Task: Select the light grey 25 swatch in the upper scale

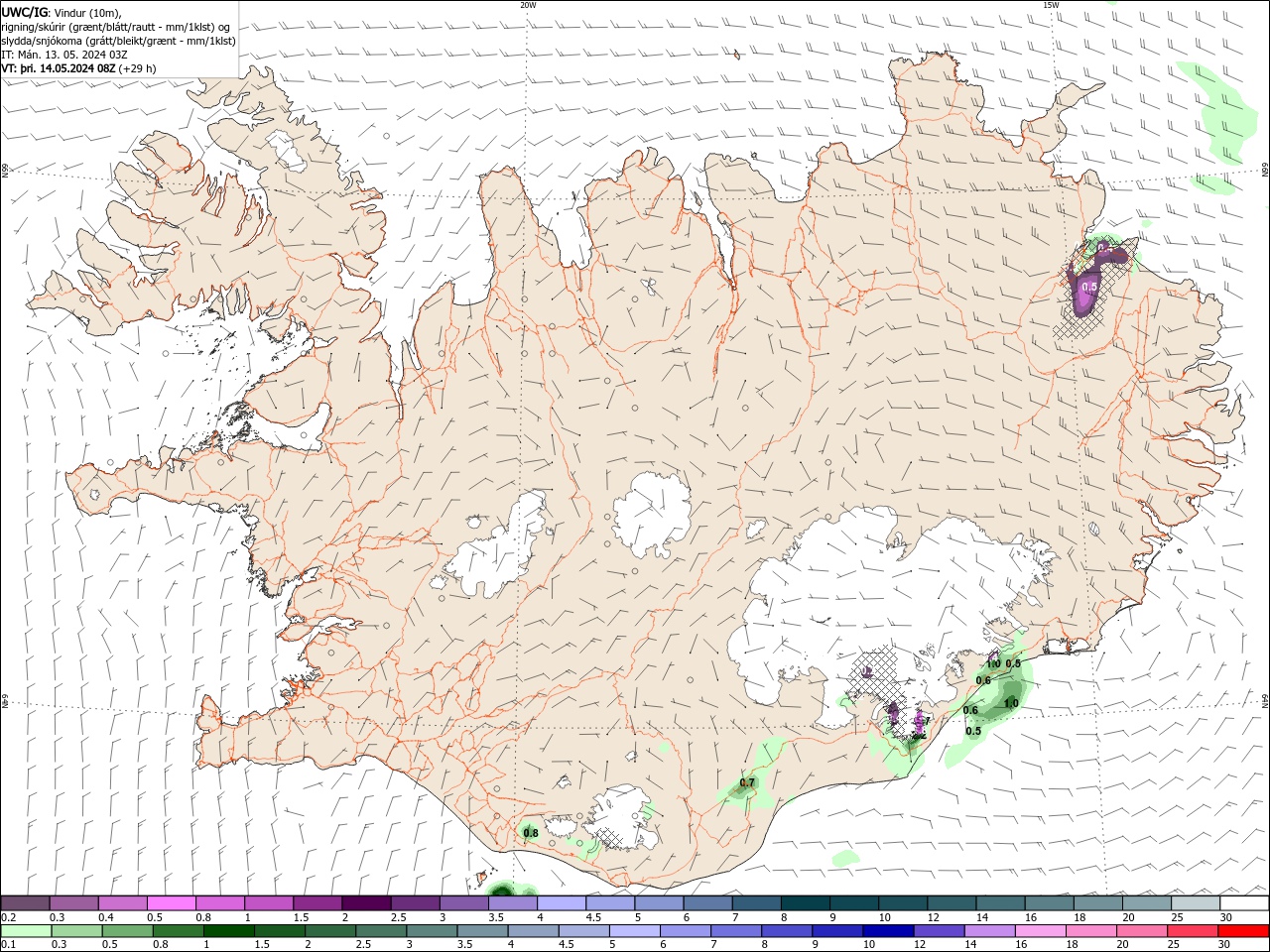Action: click(x=1195, y=903)
